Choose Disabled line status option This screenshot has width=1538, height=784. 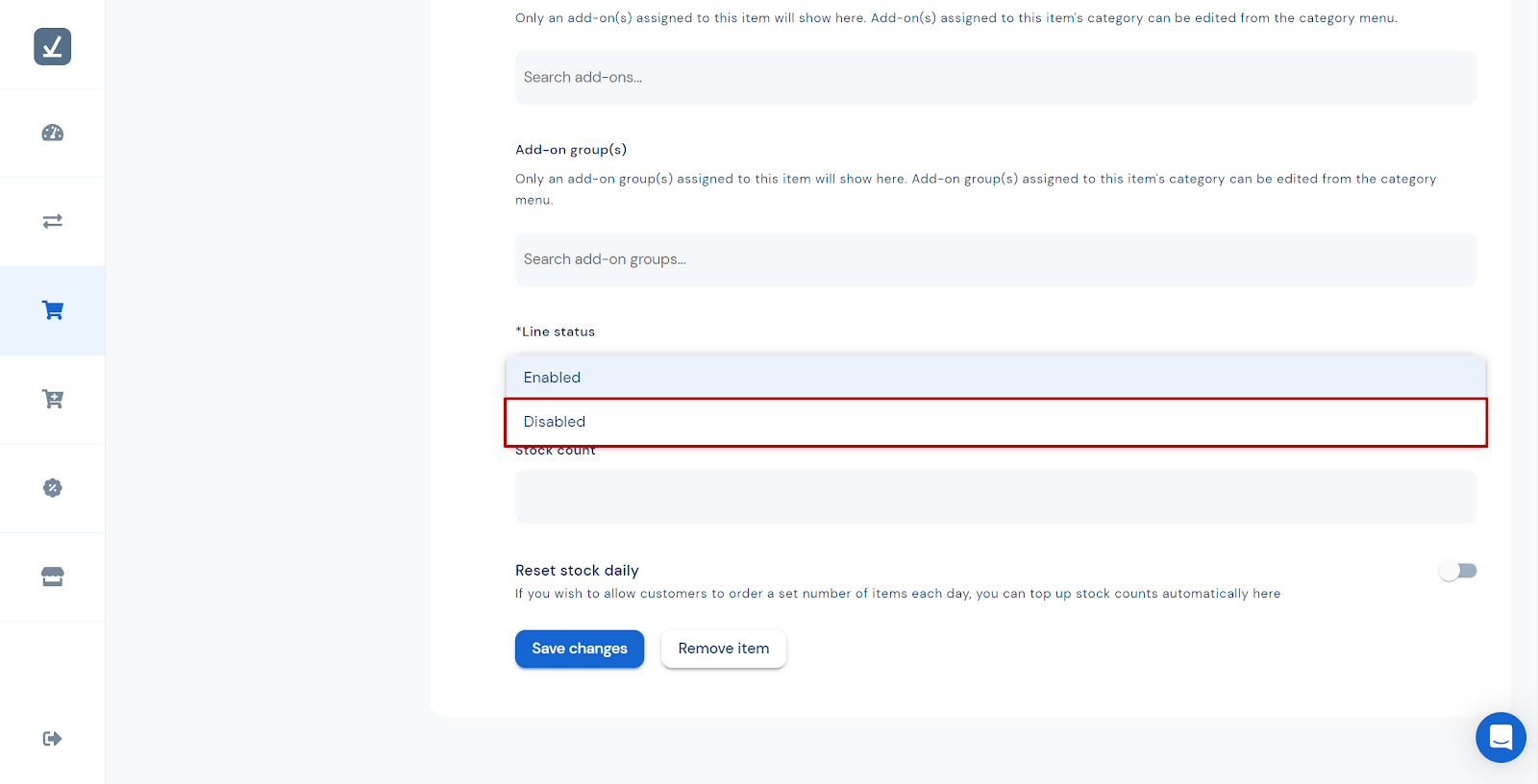(x=995, y=422)
